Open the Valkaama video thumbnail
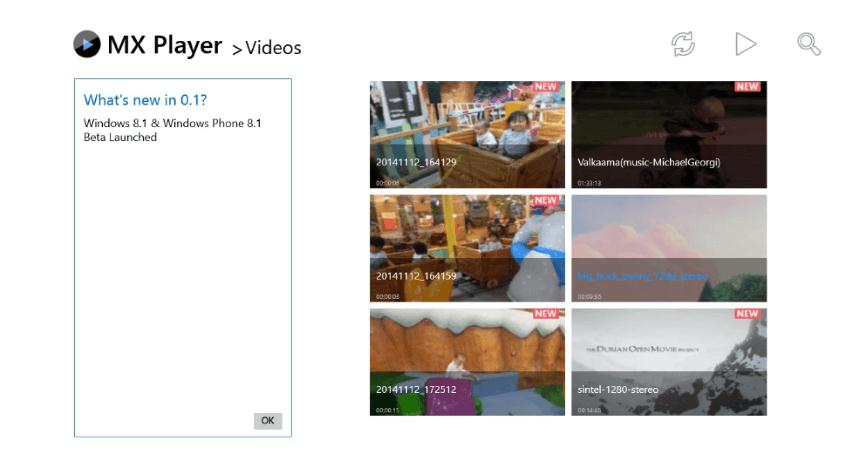This screenshot has width=854, height=462. 669,135
